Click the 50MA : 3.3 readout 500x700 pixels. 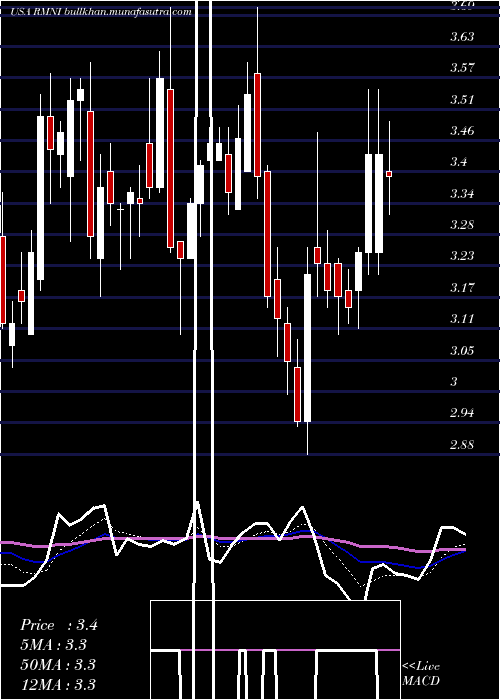pyautogui.click(x=58, y=665)
